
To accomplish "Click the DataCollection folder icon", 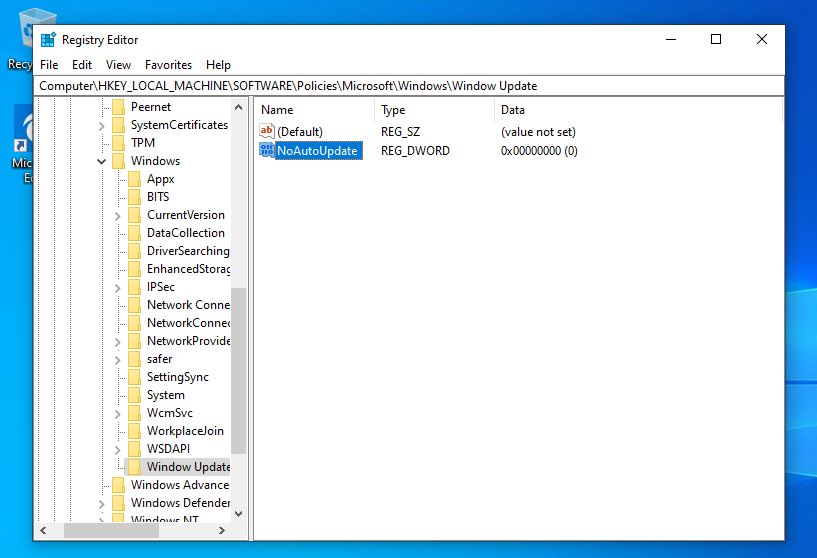I will click(134, 233).
